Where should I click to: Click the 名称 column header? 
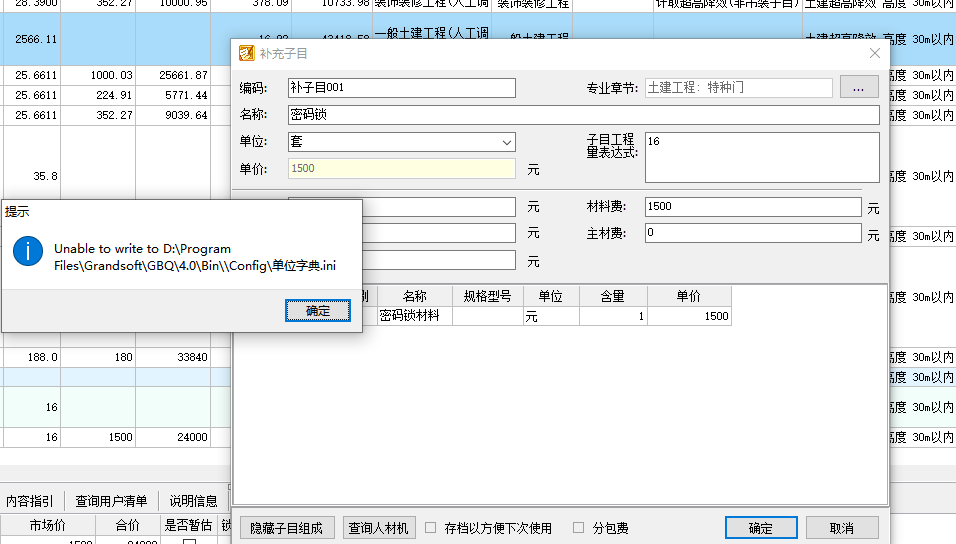click(x=415, y=296)
